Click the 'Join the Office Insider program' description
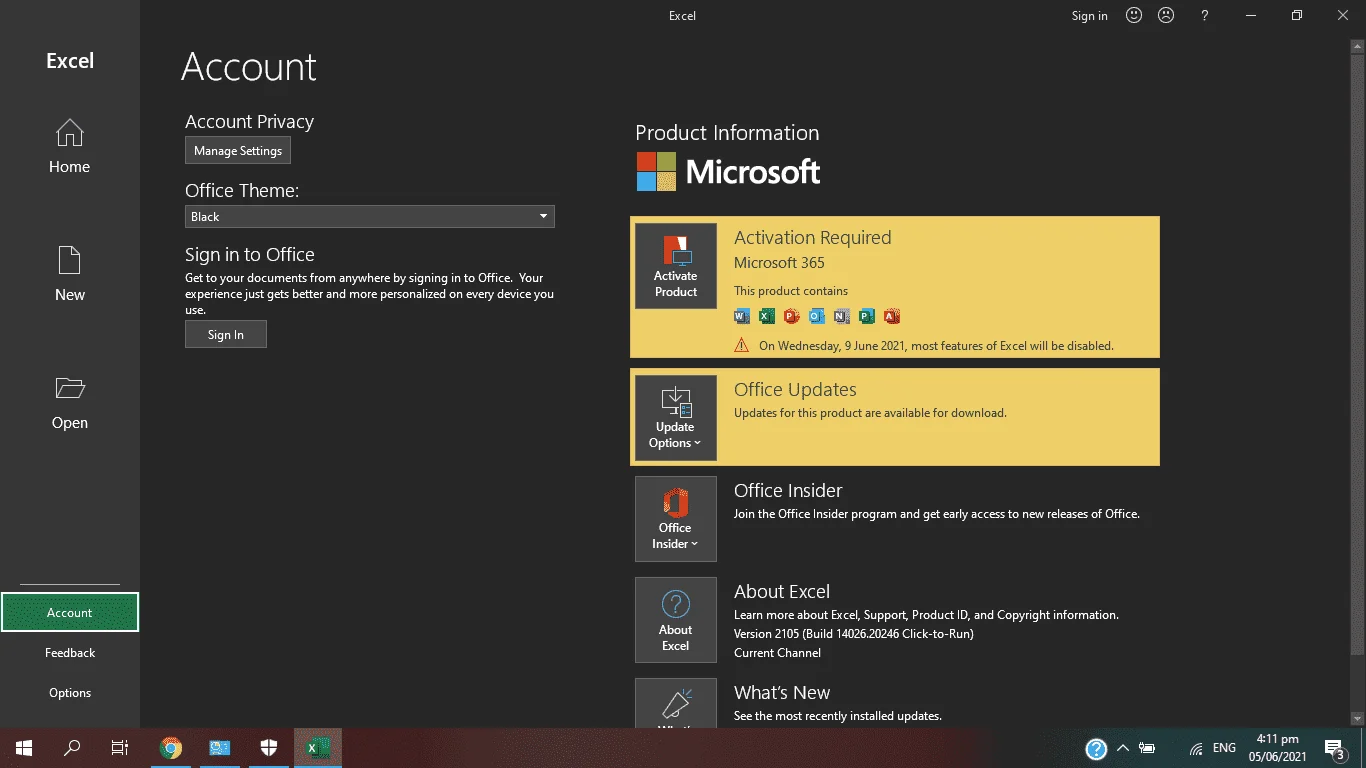 [937, 514]
